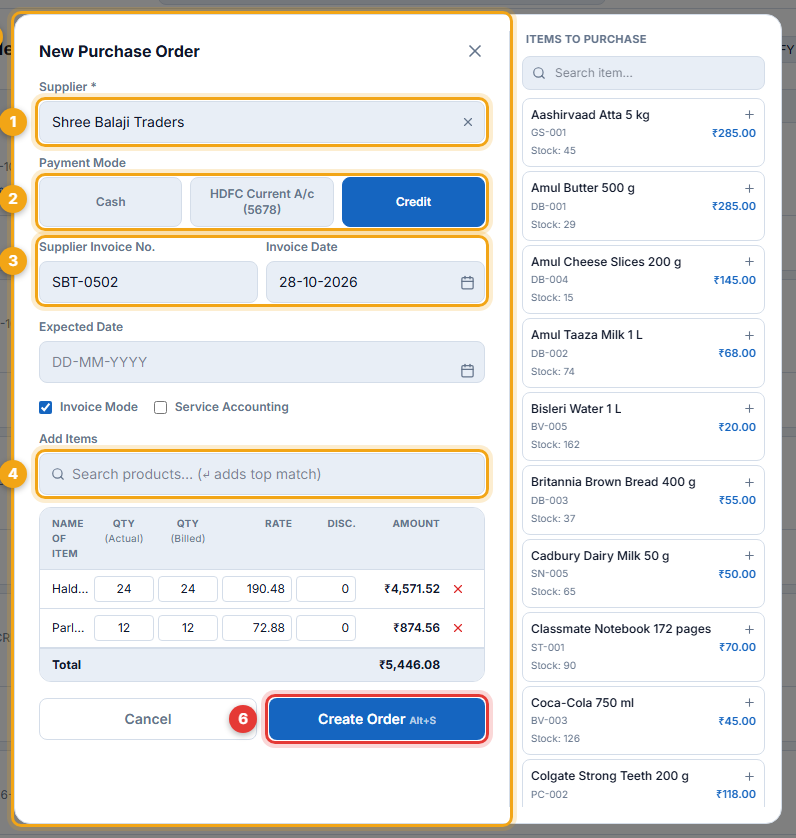Open the Invoice Date calendar picker

pyautogui.click(x=467, y=283)
